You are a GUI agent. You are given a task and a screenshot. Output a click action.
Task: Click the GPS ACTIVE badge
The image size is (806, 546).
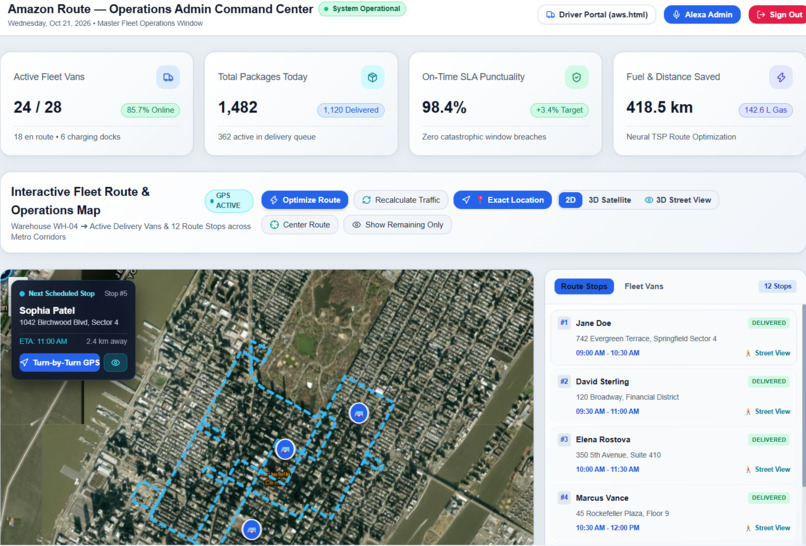(229, 201)
